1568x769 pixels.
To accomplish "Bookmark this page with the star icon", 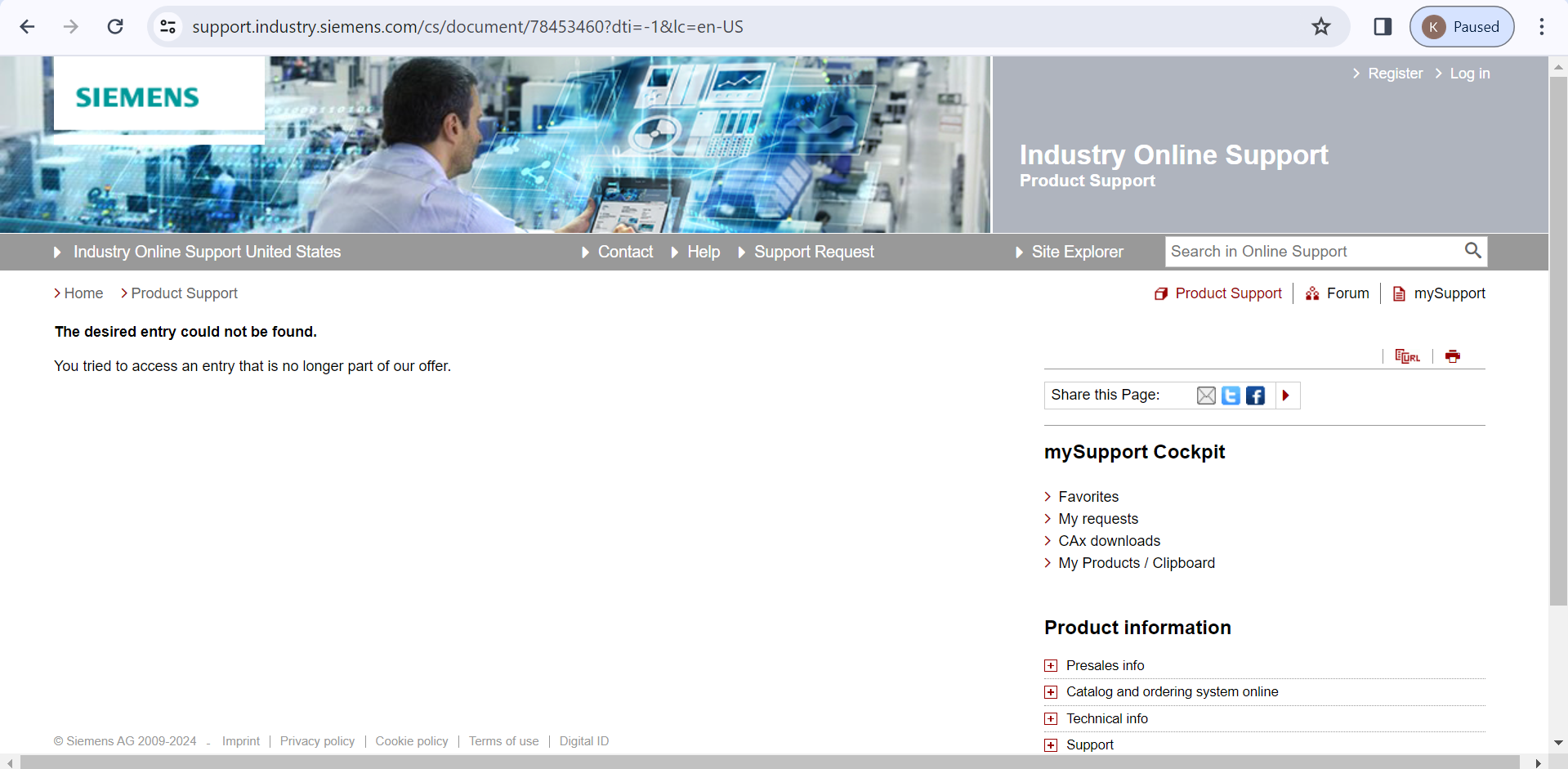I will [1321, 27].
